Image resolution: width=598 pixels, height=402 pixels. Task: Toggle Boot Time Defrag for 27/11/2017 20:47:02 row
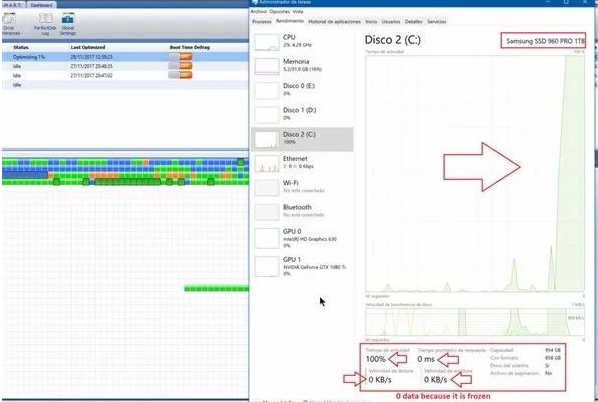[x=180, y=75]
